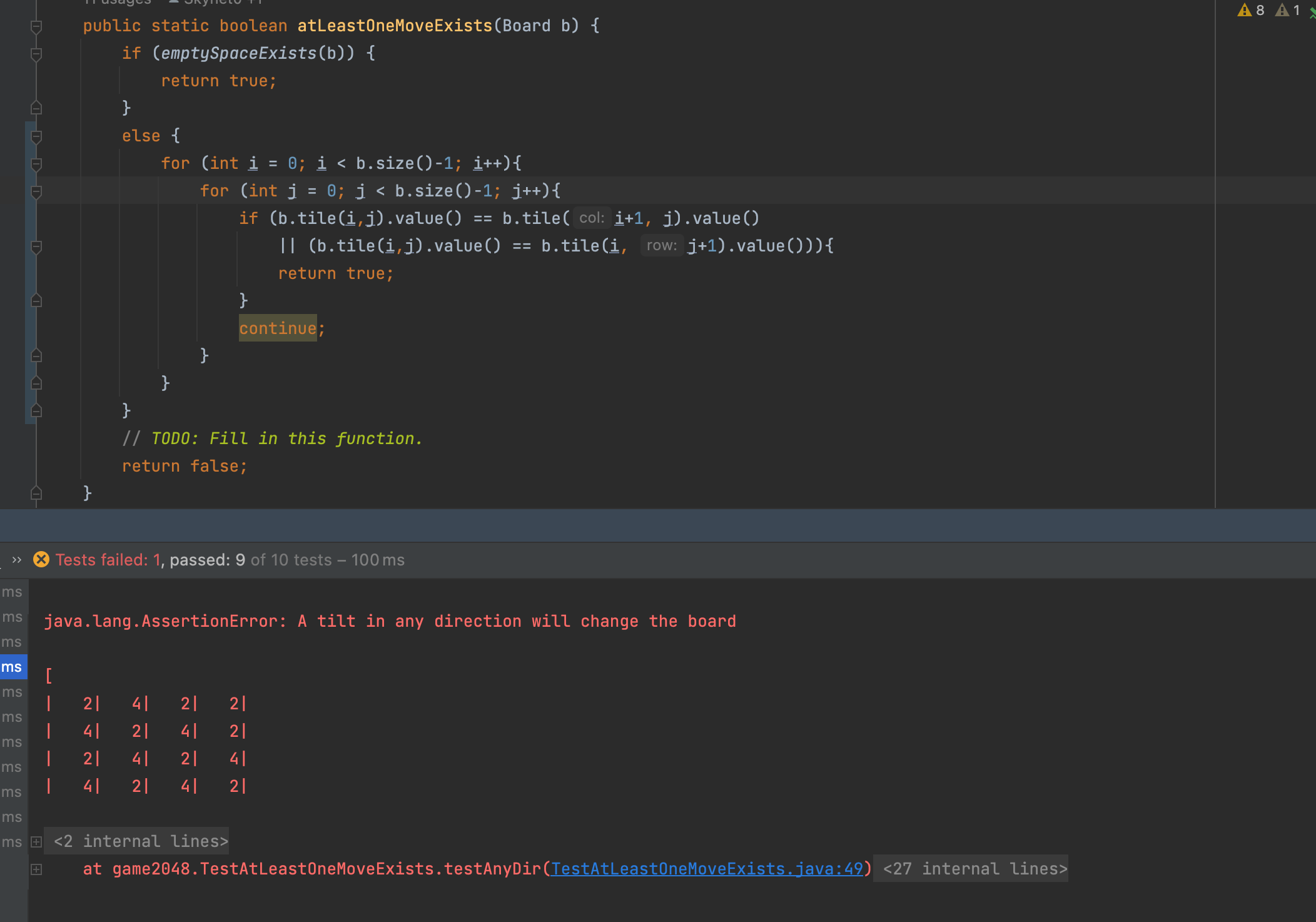The height and width of the screenshot is (922, 1316).
Task: Click the highlighted 'continue' keyword
Action: [278, 328]
